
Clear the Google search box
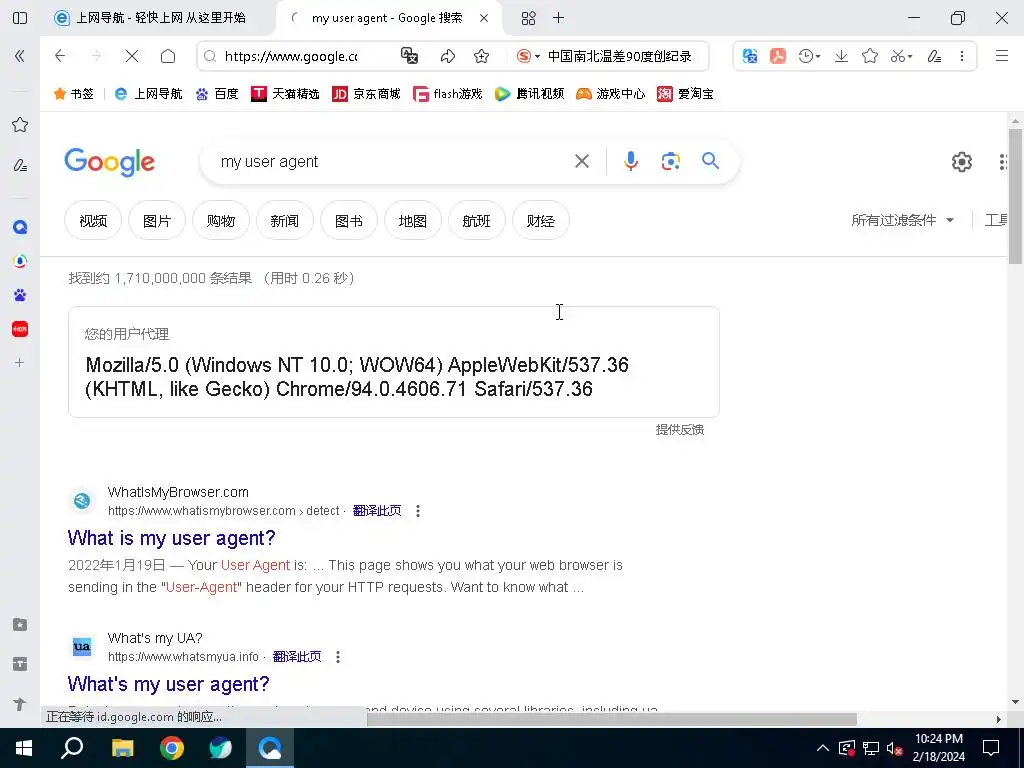(582, 161)
